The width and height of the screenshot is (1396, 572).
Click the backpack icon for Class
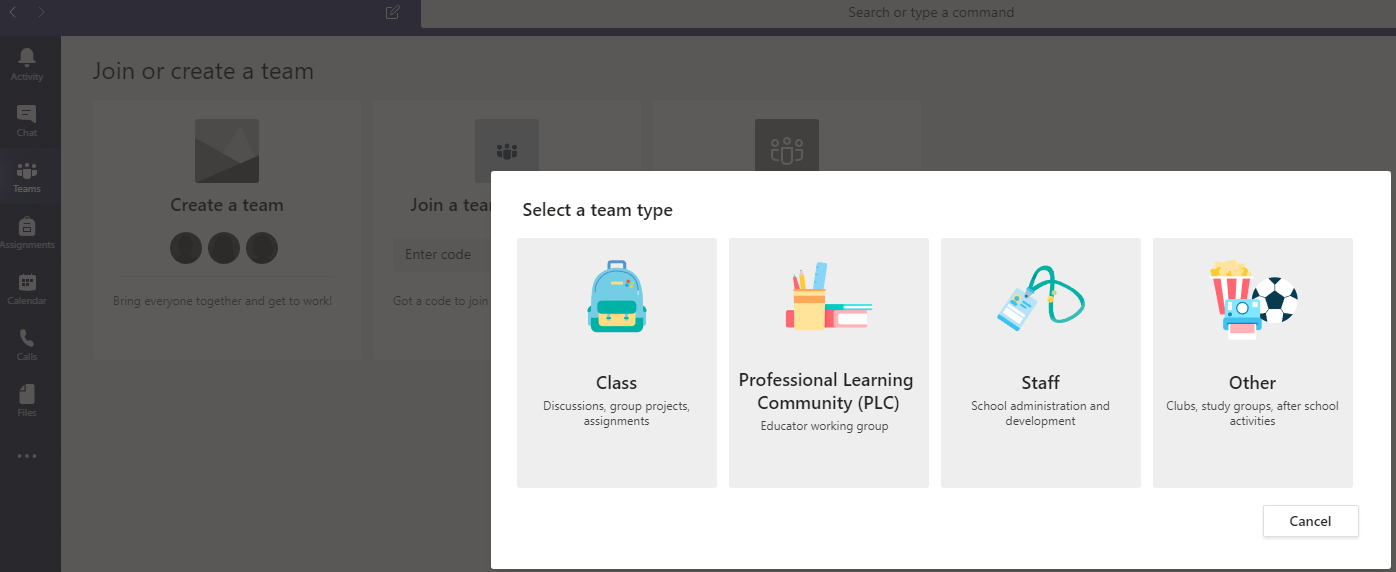pyautogui.click(x=616, y=297)
